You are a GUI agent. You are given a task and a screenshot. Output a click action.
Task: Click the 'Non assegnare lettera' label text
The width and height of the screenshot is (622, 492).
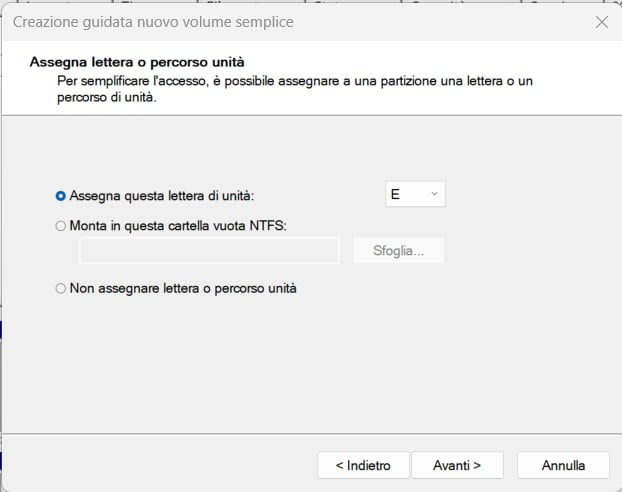tap(183, 288)
